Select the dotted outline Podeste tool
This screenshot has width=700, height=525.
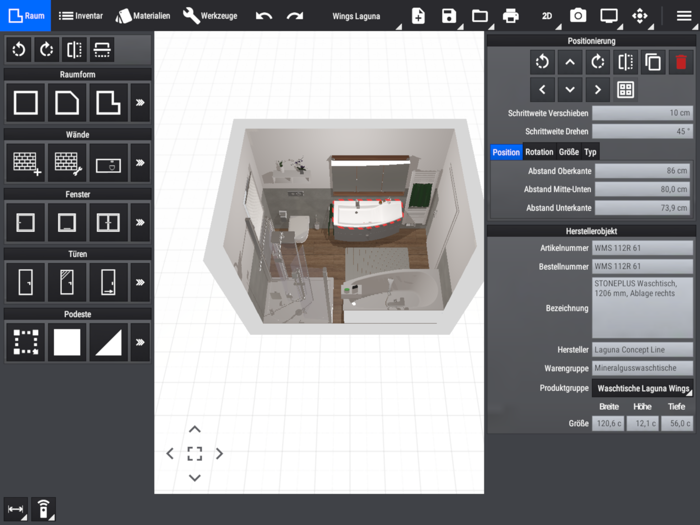[25, 342]
